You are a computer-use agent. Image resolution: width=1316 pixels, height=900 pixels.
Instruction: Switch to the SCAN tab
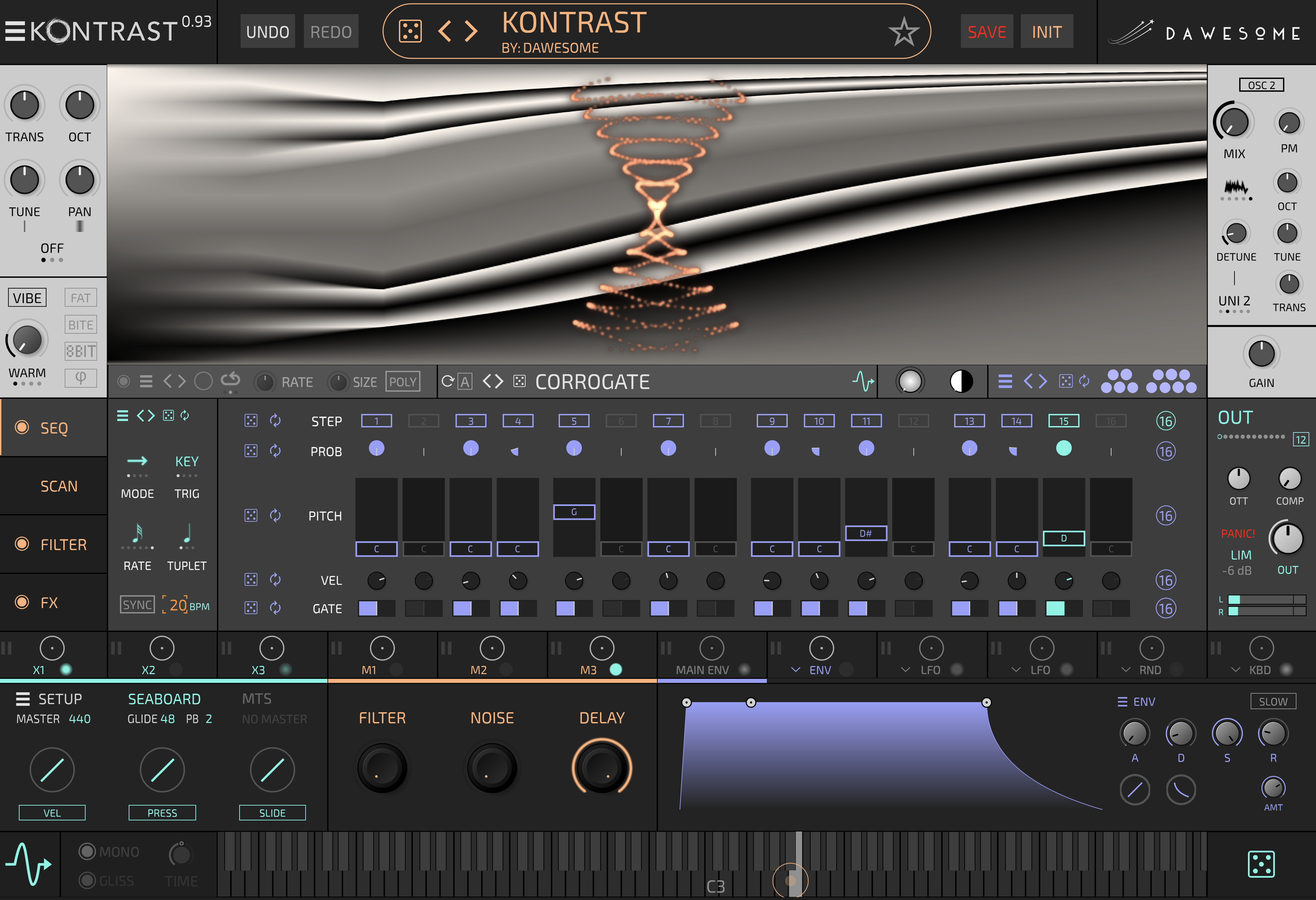59,485
